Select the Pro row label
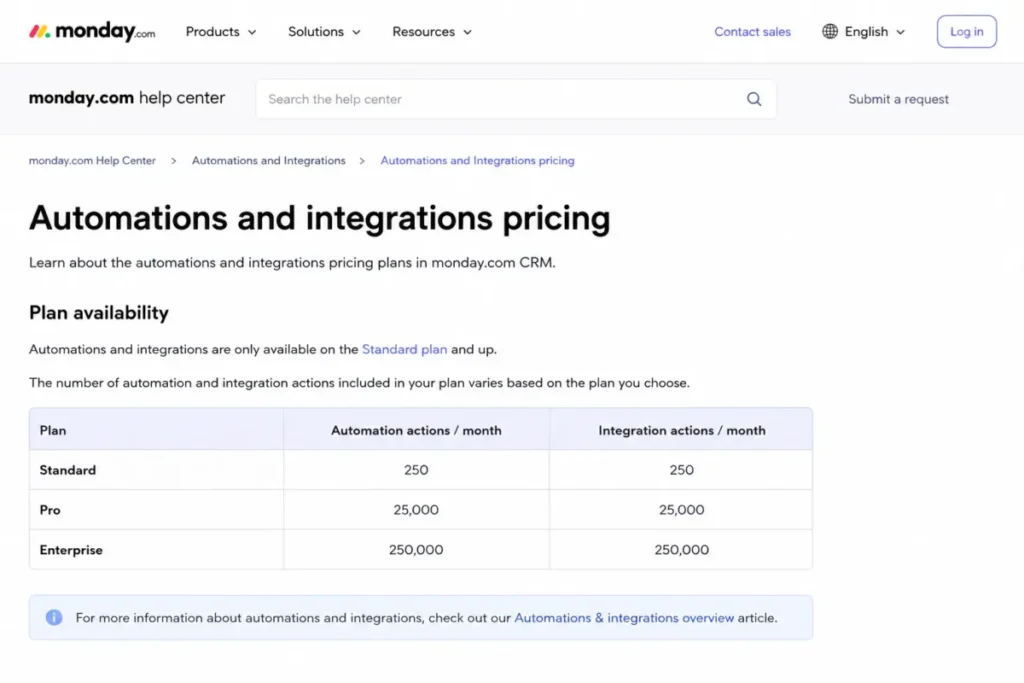Image resolution: width=1024 pixels, height=683 pixels. pos(50,510)
